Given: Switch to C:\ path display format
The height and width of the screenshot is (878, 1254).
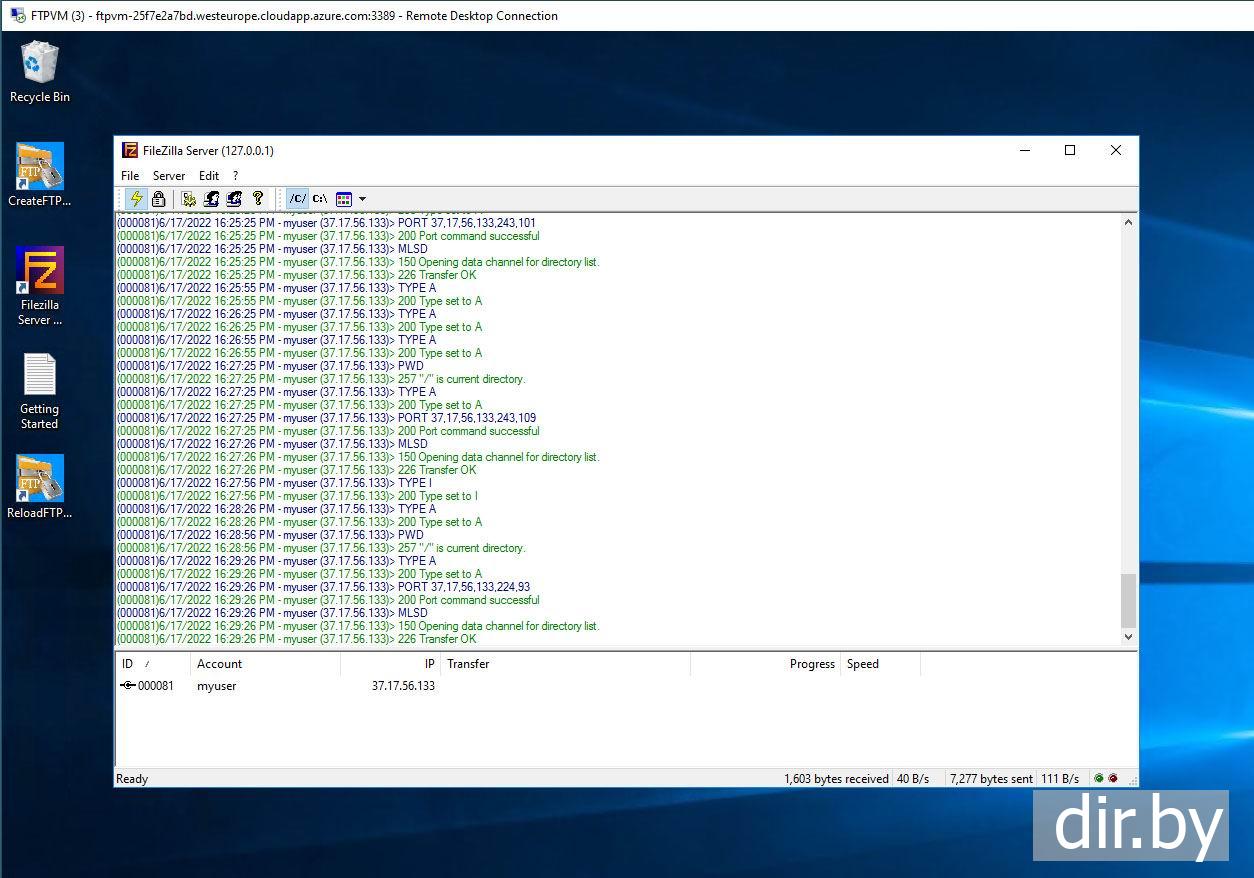Looking at the screenshot, I should (x=320, y=199).
